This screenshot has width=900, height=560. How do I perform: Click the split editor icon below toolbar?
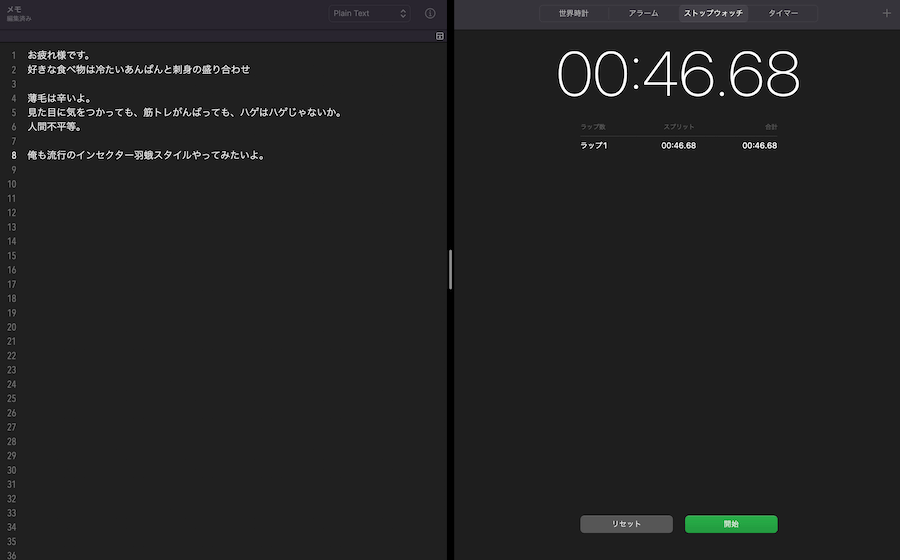[440, 35]
